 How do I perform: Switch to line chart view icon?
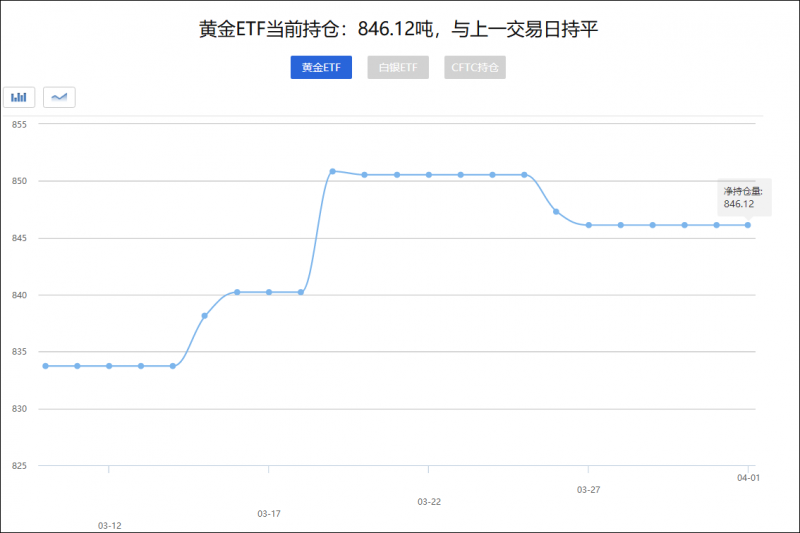coord(59,97)
